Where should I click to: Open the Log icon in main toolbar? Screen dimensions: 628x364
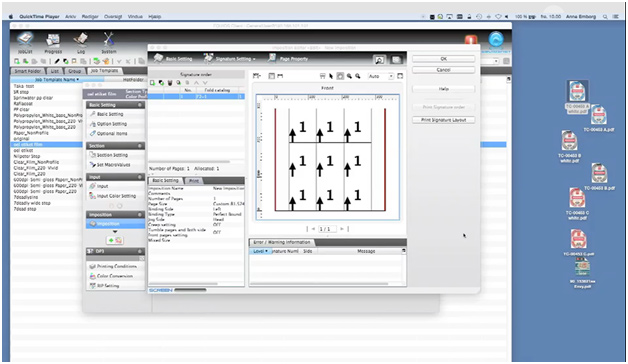(81, 43)
